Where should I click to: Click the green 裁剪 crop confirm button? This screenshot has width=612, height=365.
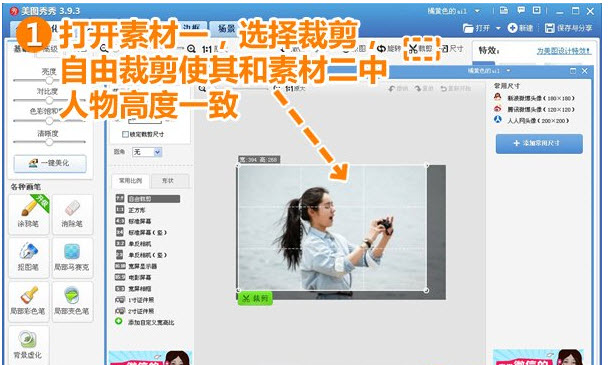click(255, 298)
